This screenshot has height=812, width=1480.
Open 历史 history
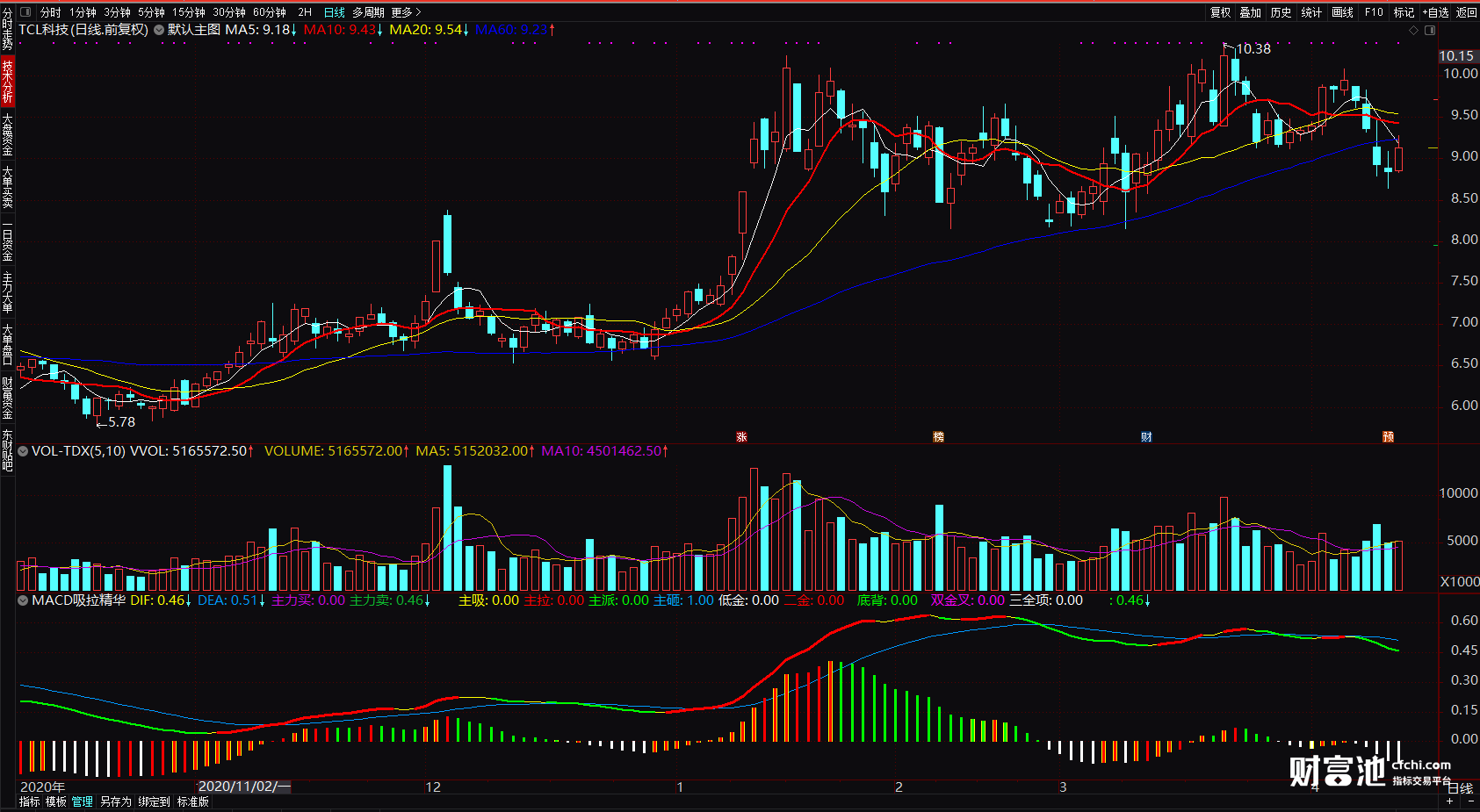1281,12
